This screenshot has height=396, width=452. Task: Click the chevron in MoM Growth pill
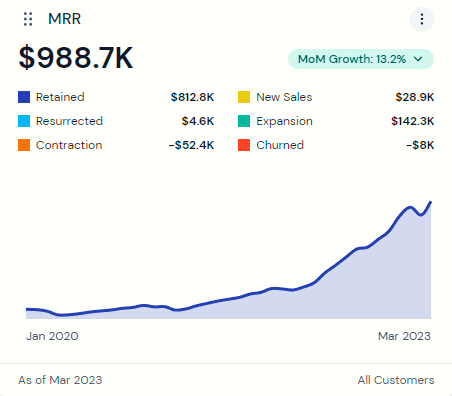pos(418,59)
